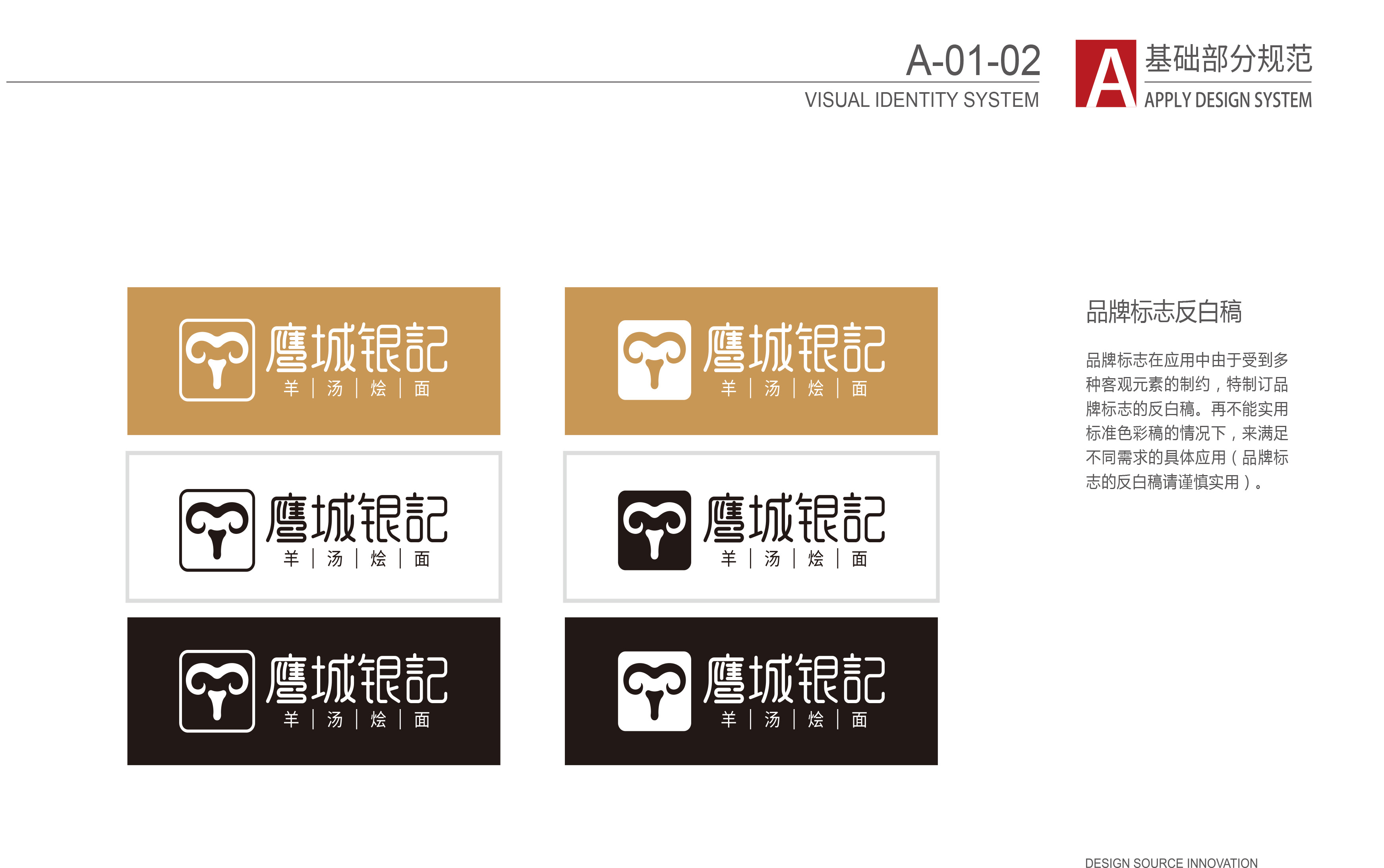This screenshot has height=868, width=1384.
Task: Click 羊|汤|烩|面 tagline beside solid black badge logo
Action: point(794,559)
